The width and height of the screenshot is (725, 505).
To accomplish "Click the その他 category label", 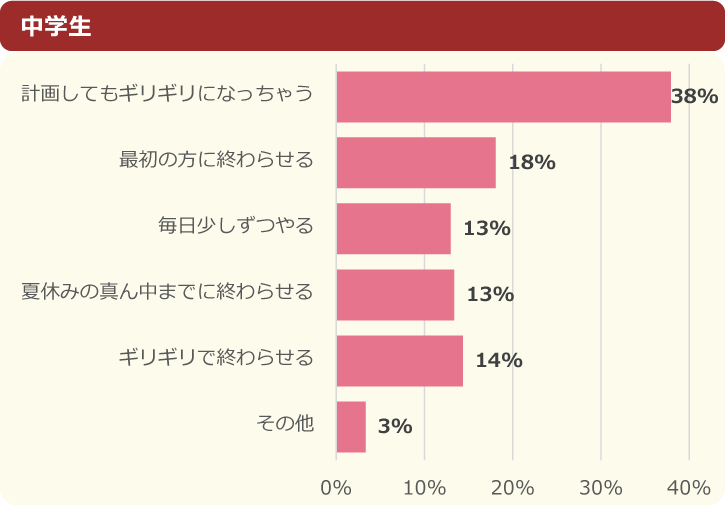I will coord(285,424).
